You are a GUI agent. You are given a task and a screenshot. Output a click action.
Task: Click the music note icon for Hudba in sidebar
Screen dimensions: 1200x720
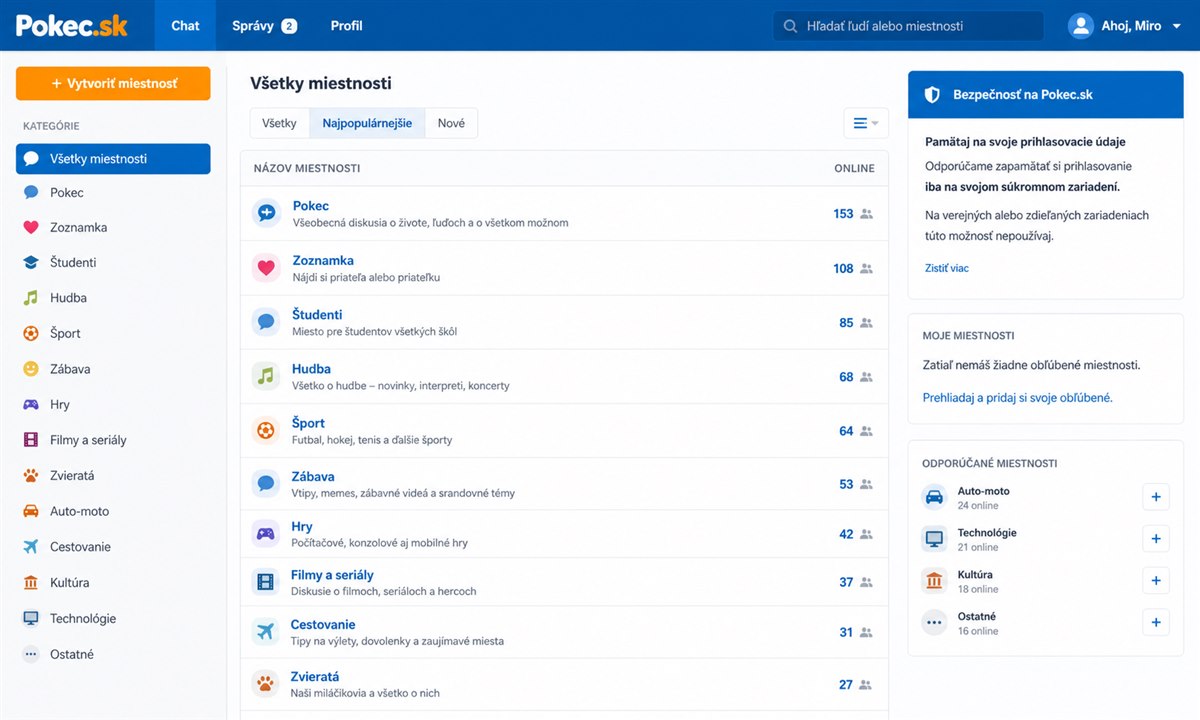click(x=31, y=298)
